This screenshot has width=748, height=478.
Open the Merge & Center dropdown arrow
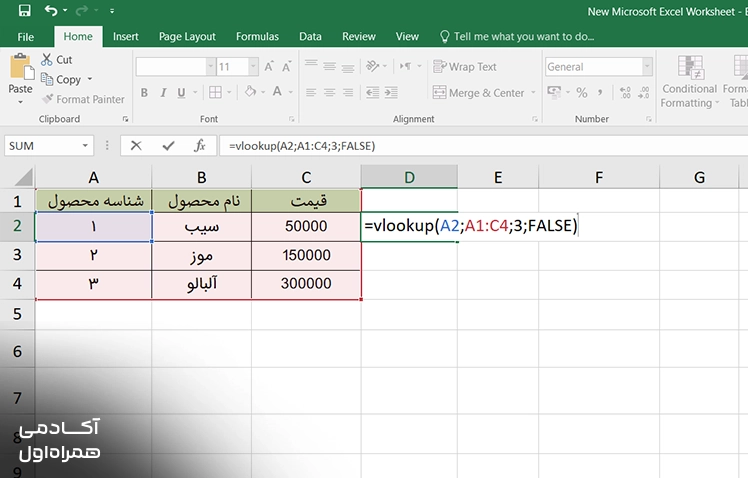[x=533, y=93]
